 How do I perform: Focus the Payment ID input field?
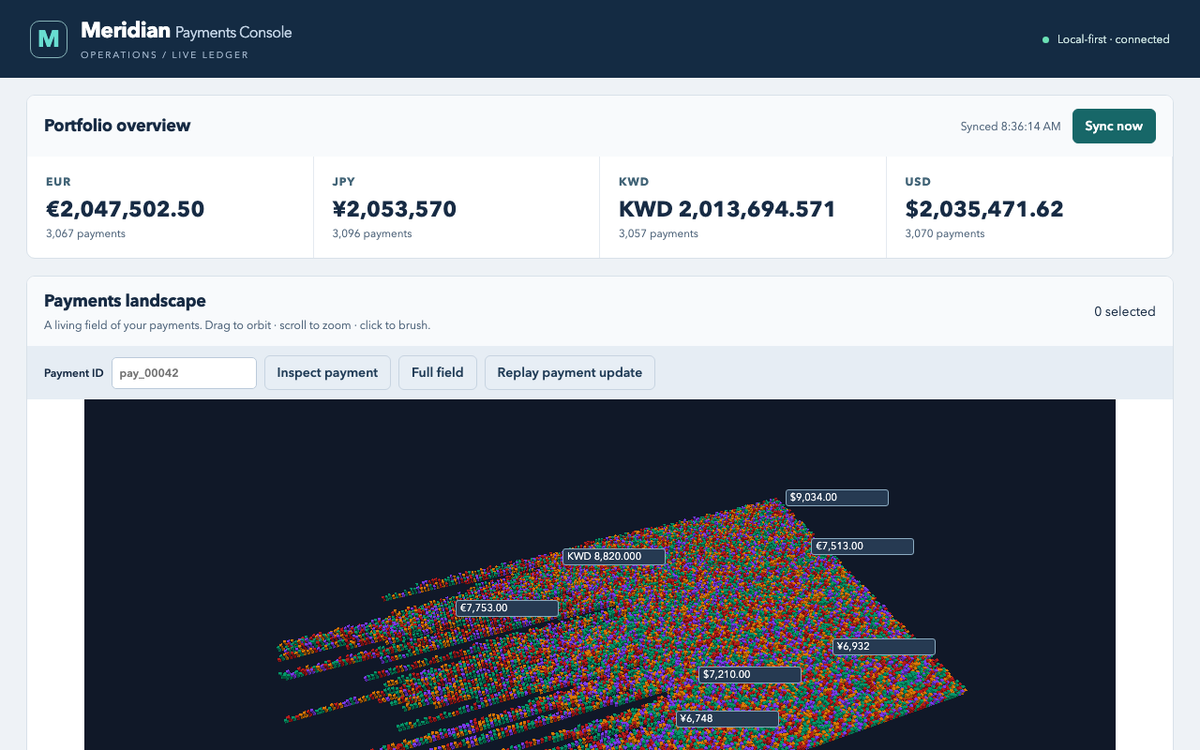[184, 373]
